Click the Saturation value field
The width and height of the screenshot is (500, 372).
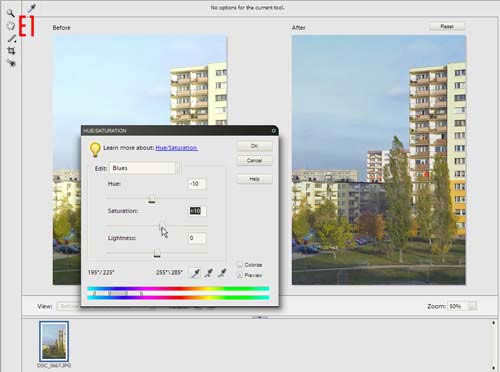[x=197, y=211]
